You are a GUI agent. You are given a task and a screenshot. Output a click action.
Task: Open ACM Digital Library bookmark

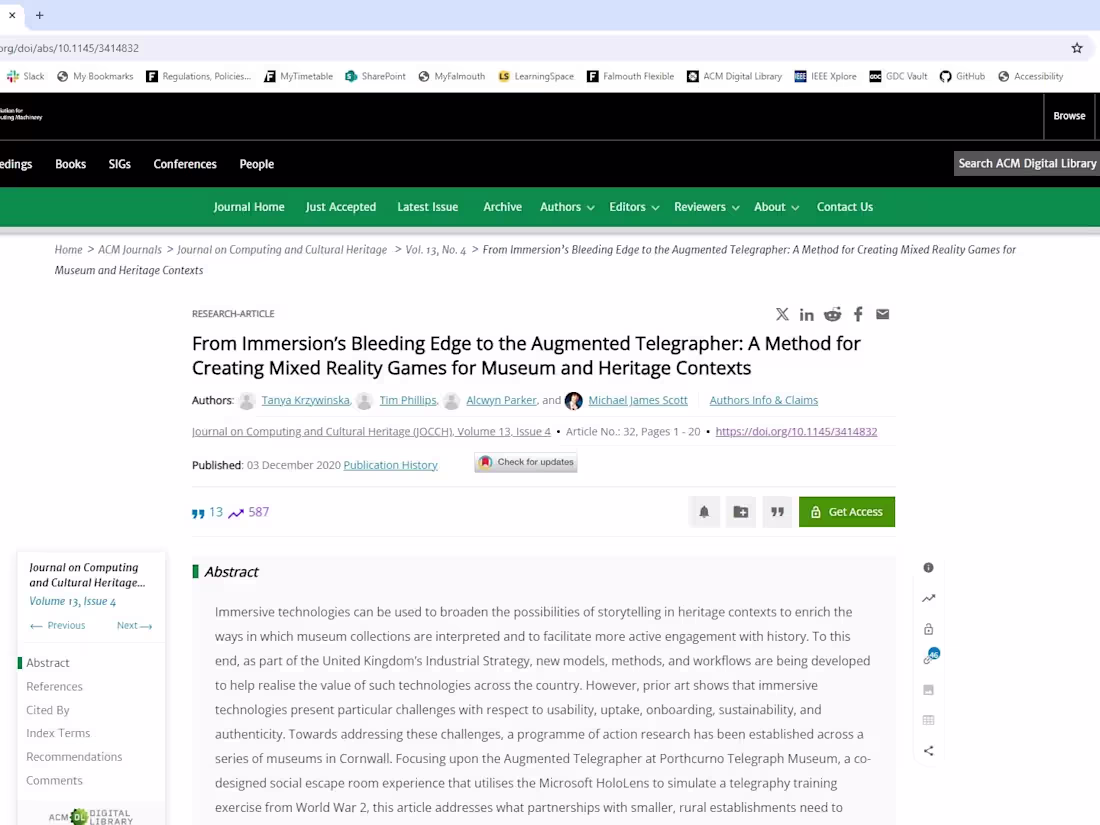(x=735, y=76)
